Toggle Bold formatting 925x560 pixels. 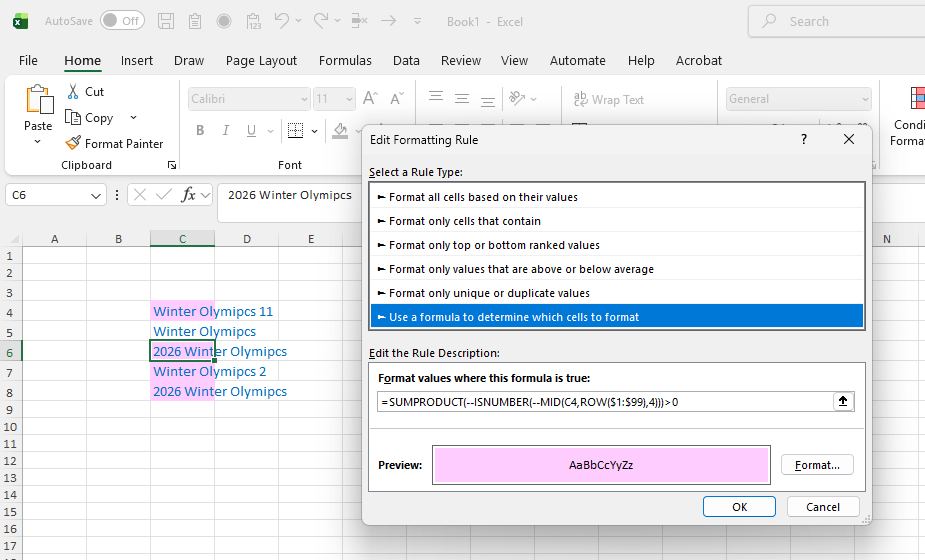200,130
